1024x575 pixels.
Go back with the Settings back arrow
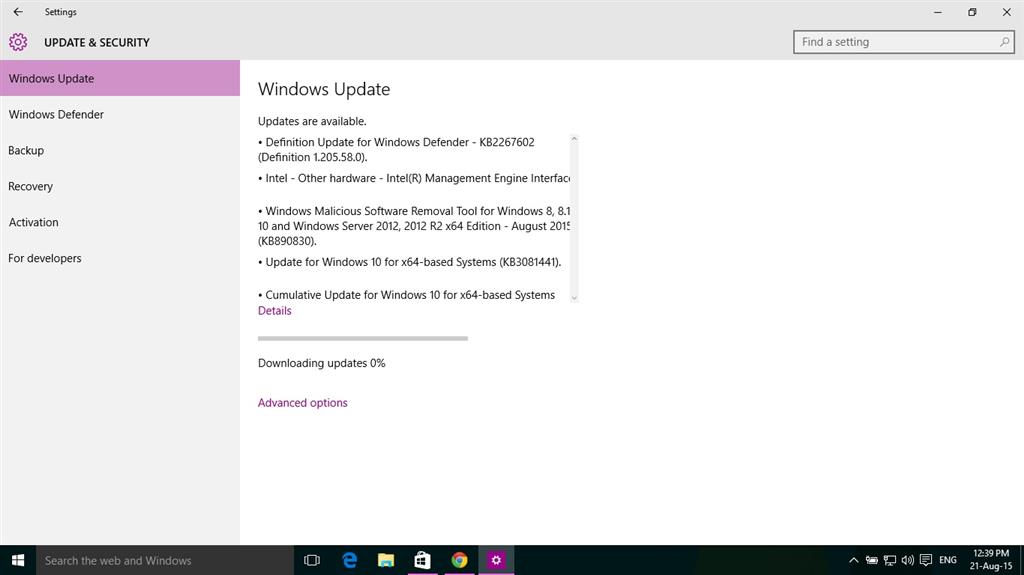[18, 12]
